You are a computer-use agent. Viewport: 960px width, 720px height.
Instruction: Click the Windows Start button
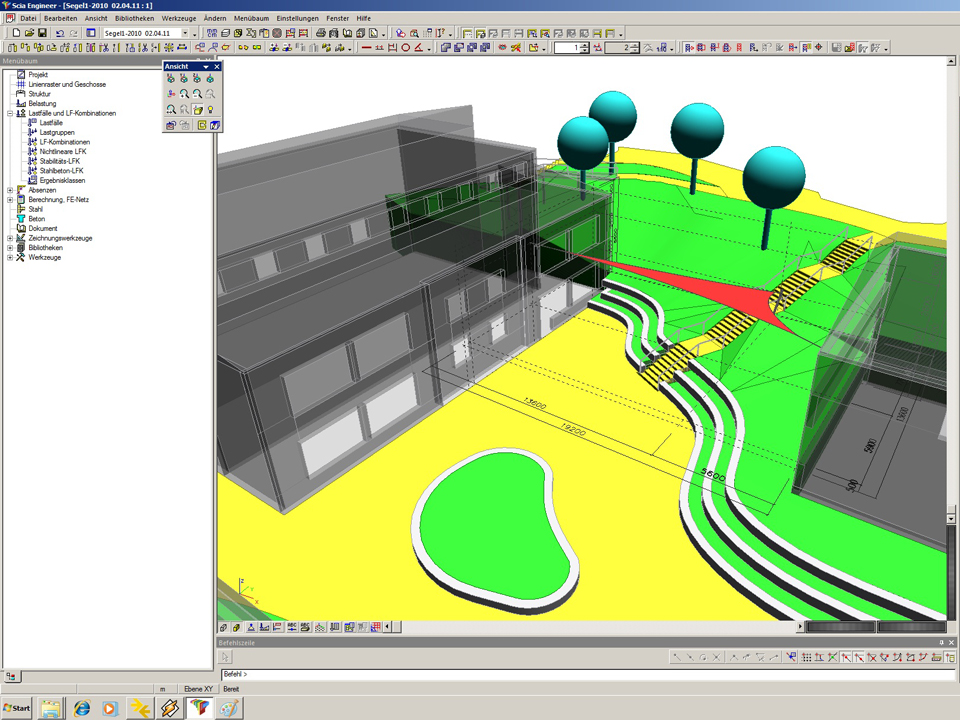(x=17, y=708)
